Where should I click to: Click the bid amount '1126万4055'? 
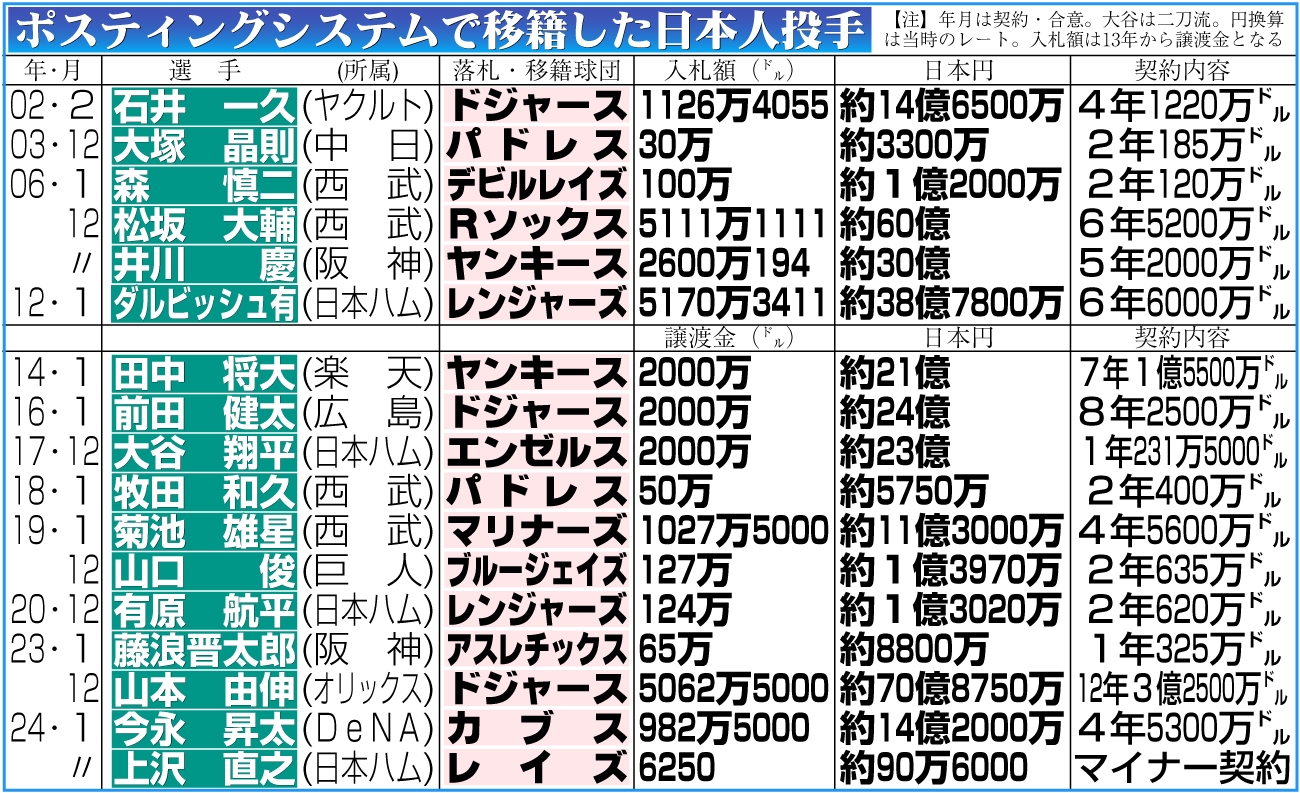[x=734, y=108]
